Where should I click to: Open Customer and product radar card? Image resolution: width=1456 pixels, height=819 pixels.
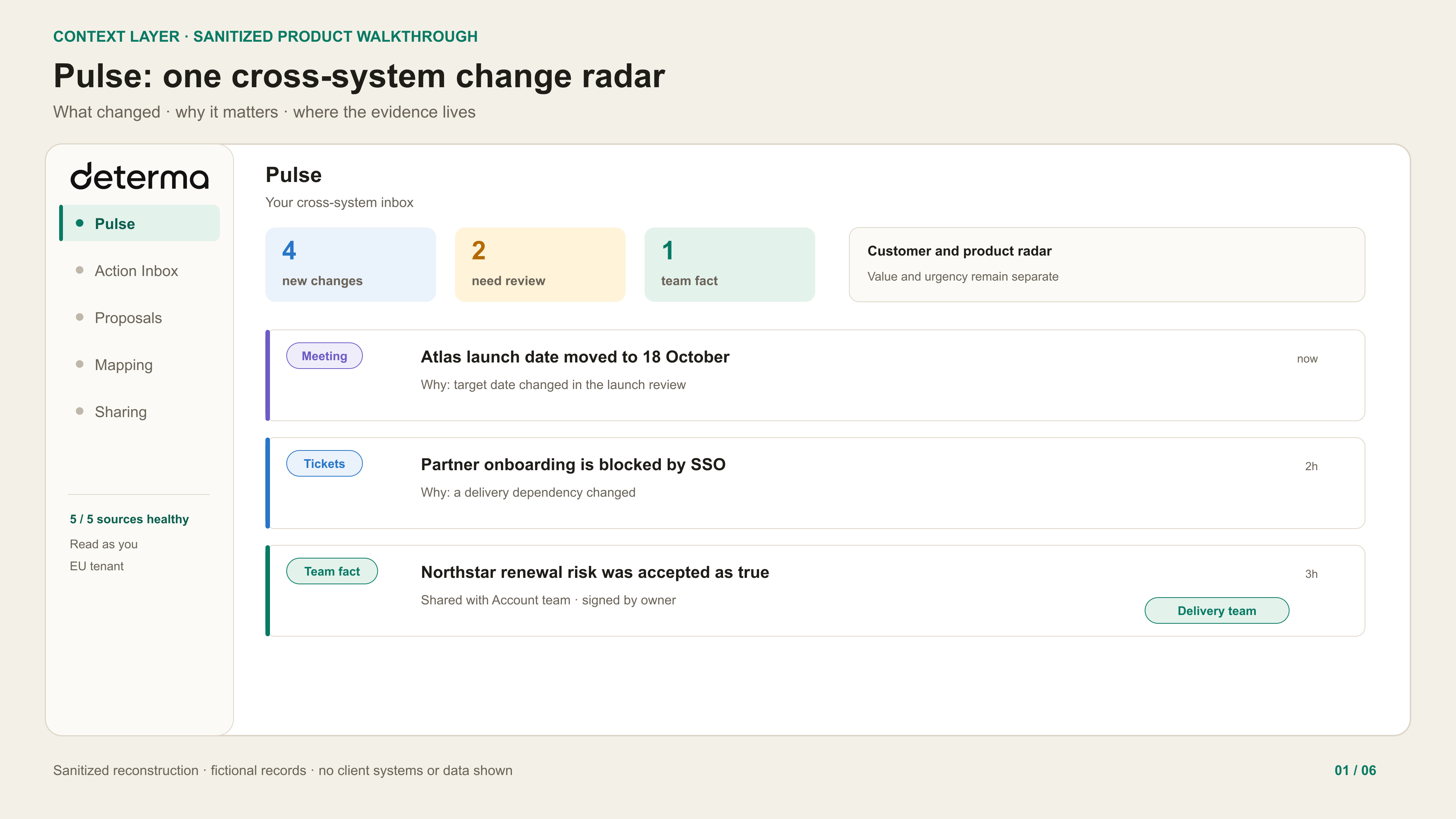click(x=1107, y=265)
